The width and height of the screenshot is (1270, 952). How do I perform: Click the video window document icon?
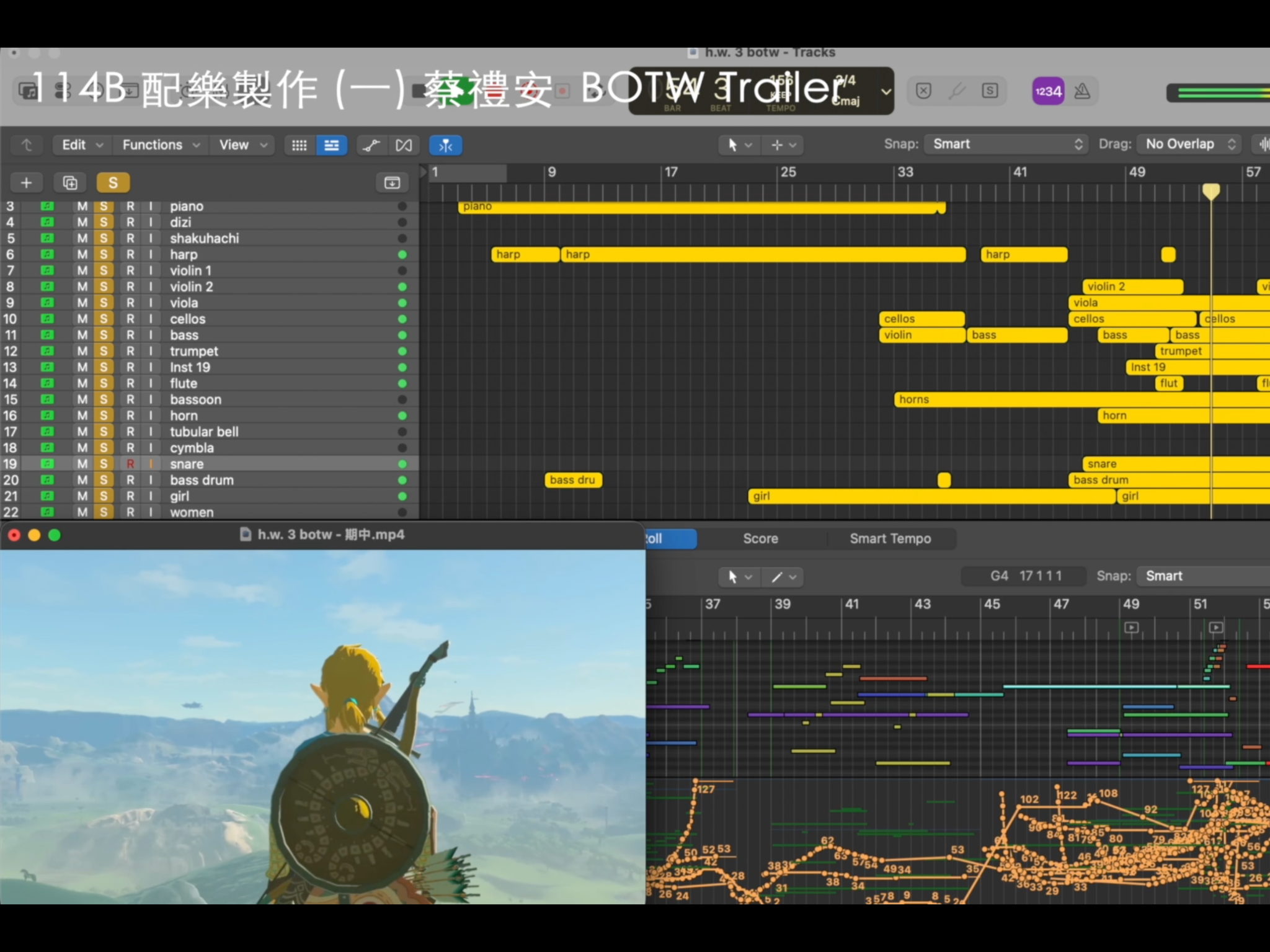pyautogui.click(x=246, y=535)
